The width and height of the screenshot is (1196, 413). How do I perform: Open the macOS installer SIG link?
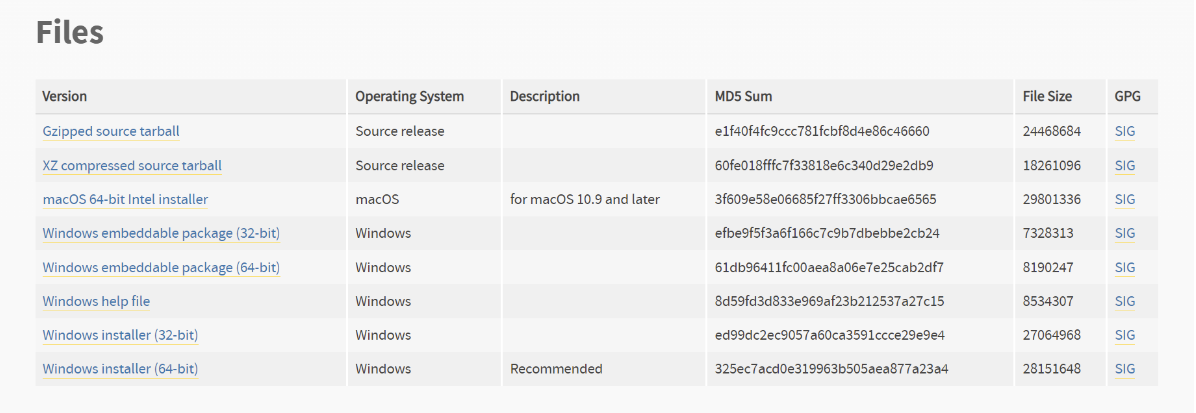coord(1125,199)
